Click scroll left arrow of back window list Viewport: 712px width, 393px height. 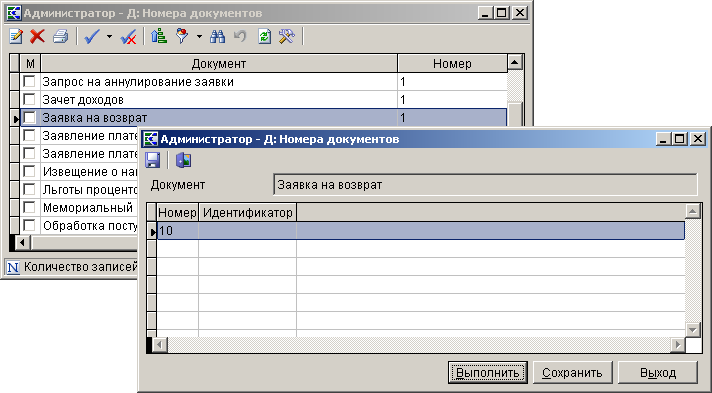click(22, 243)
